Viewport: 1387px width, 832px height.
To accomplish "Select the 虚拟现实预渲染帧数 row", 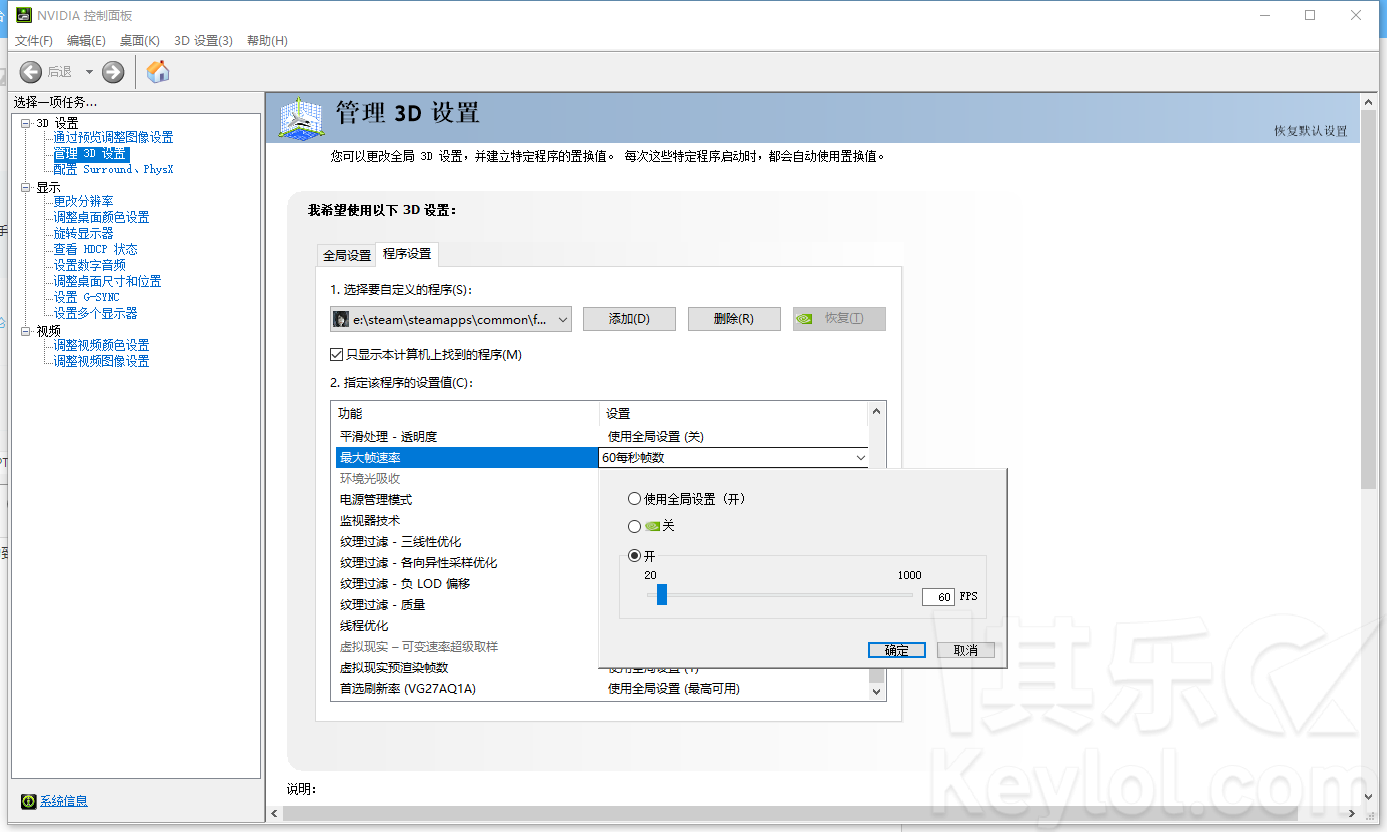I will coord(465,667).
